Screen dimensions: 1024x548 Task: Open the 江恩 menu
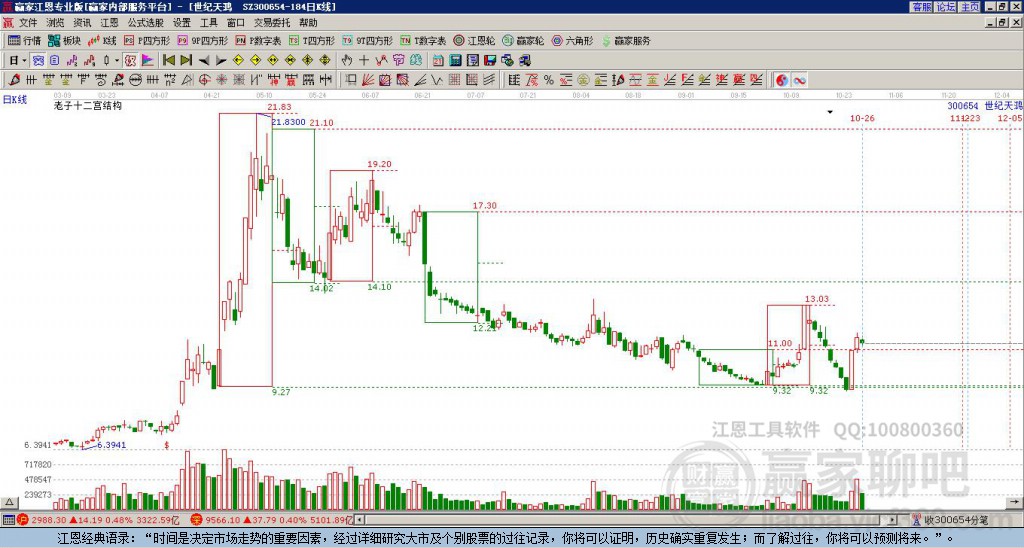[x=110, y=23]
